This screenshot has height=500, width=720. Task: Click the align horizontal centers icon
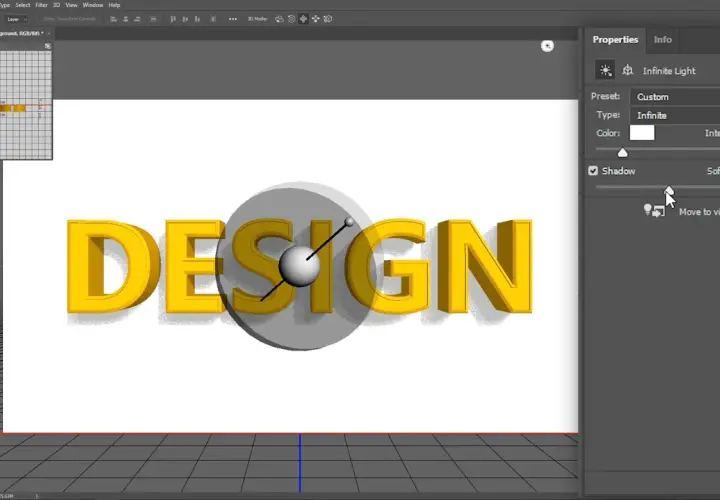point(125,19)
